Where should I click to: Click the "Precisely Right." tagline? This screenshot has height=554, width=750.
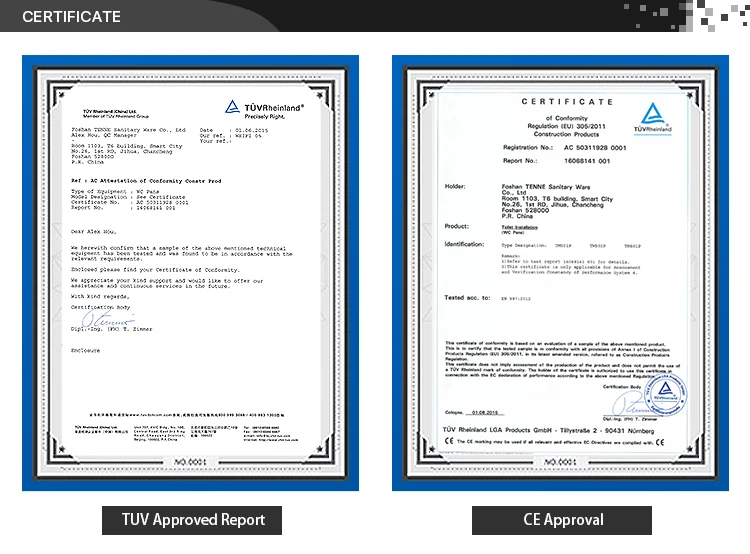[265, 116]
